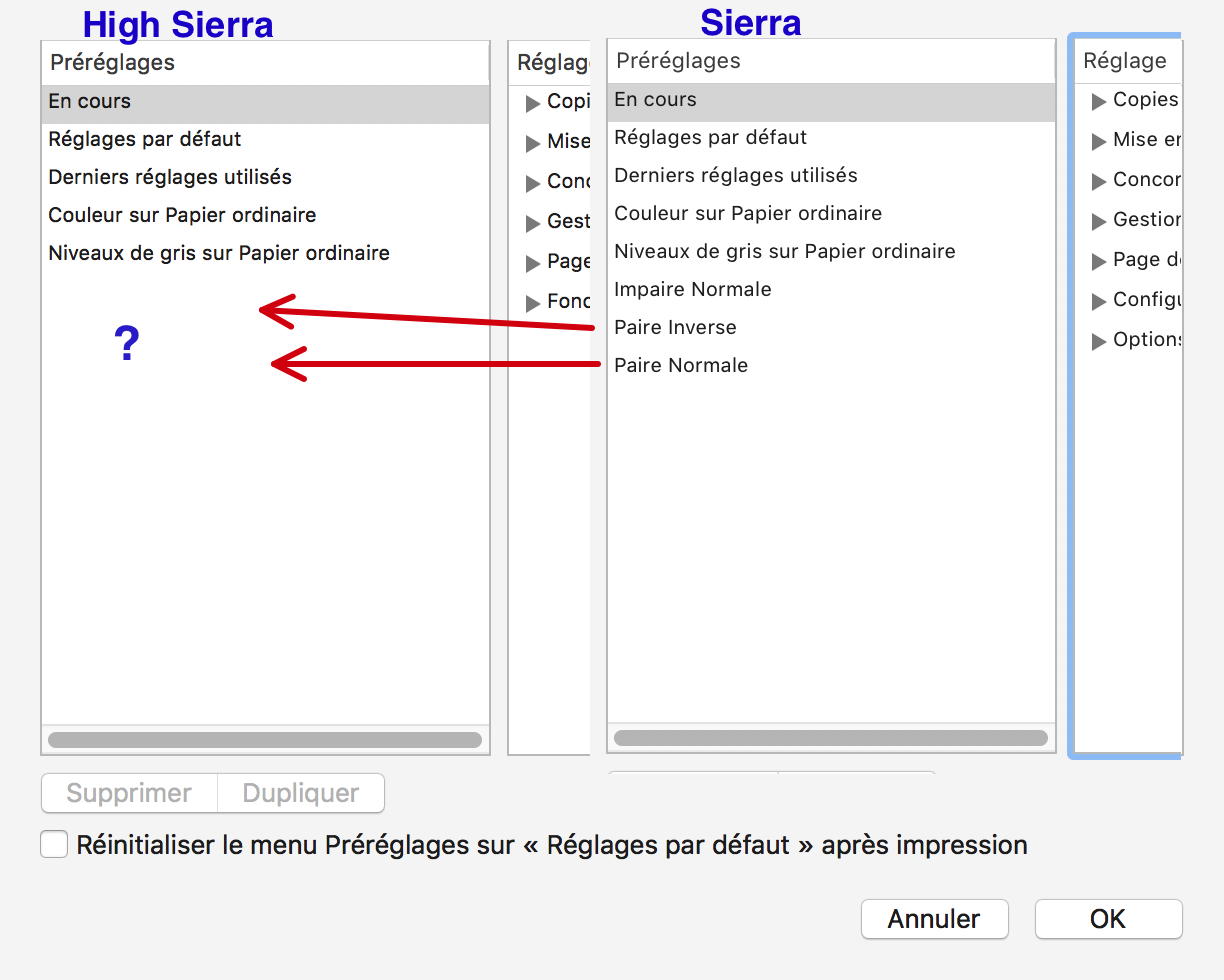Screen dimensions: 1224x980
Task: Click the Supprimer button
Action: tap(129, 793)
